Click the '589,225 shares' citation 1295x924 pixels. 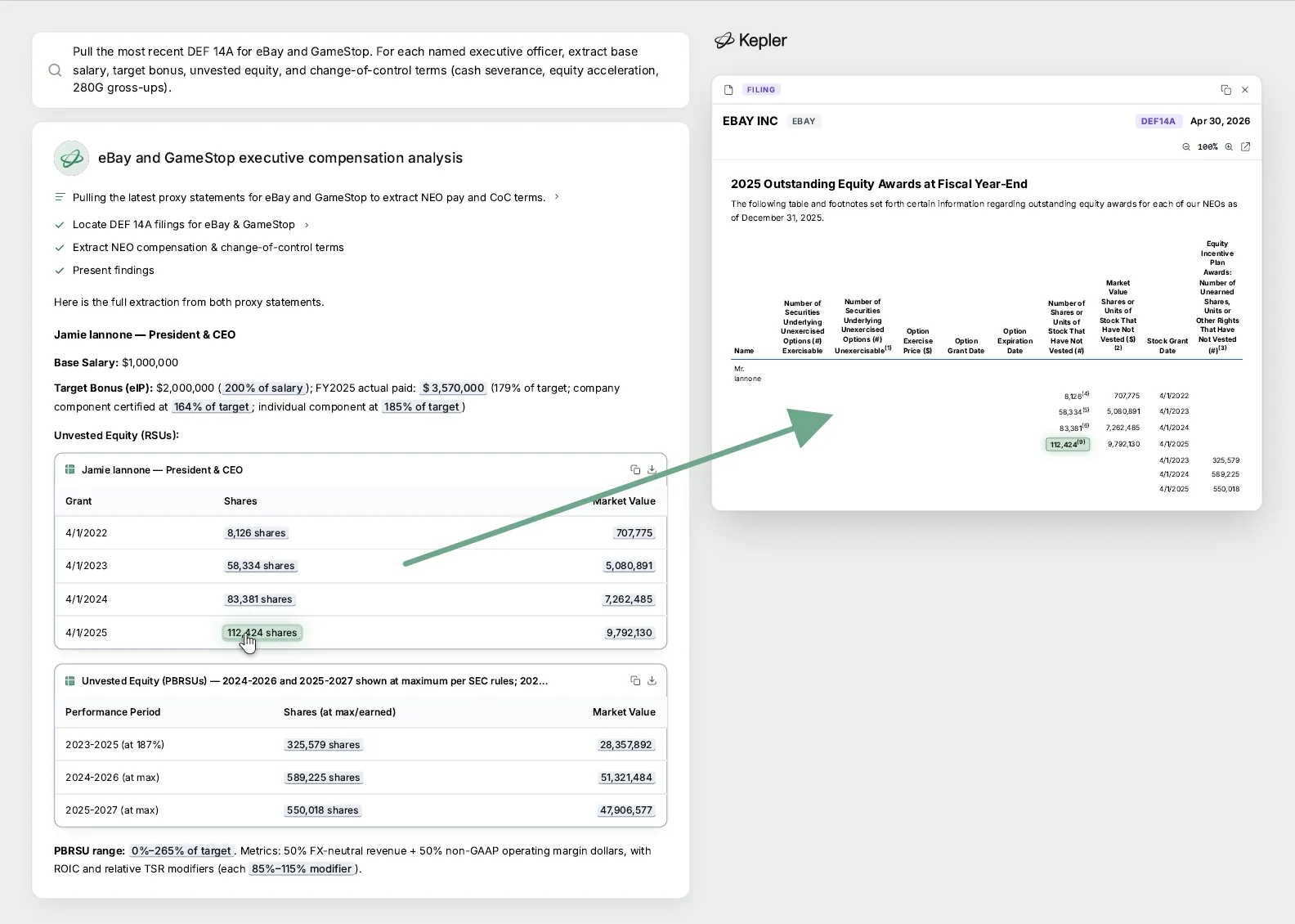[323, 778]
